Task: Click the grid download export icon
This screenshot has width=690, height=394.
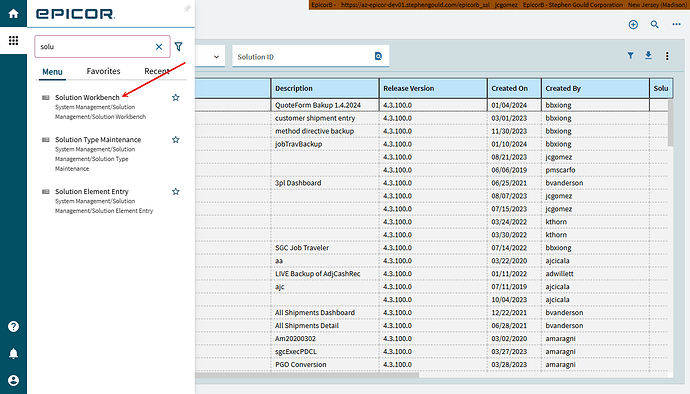Action: pos(648,55)
